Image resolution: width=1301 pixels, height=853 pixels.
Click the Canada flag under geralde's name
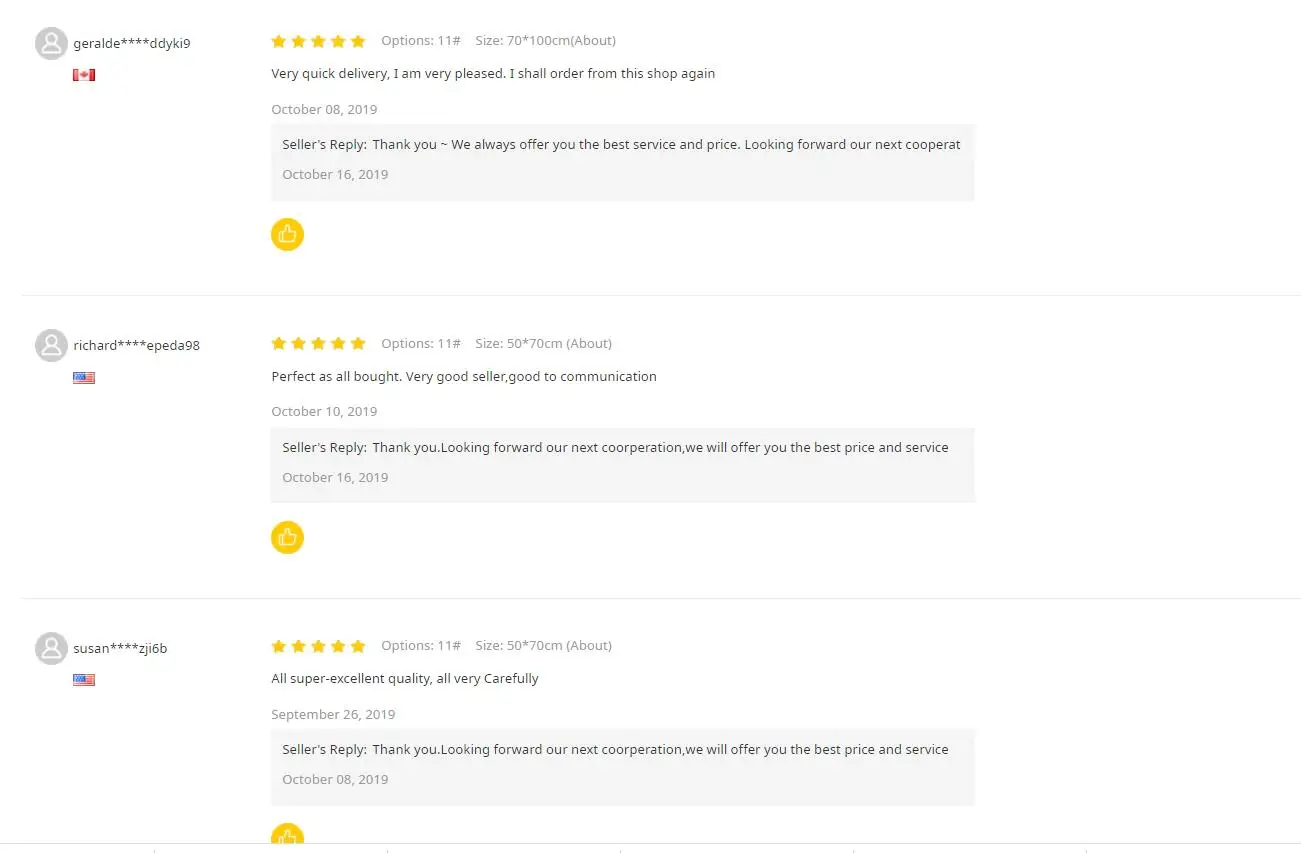[84, 75]
